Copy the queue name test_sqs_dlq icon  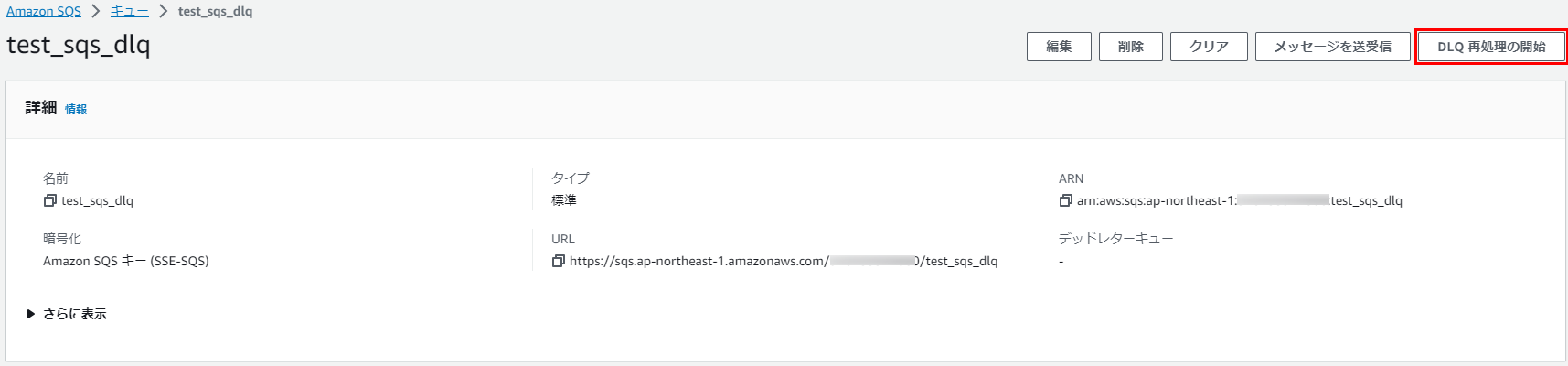(x=50, y=200)
